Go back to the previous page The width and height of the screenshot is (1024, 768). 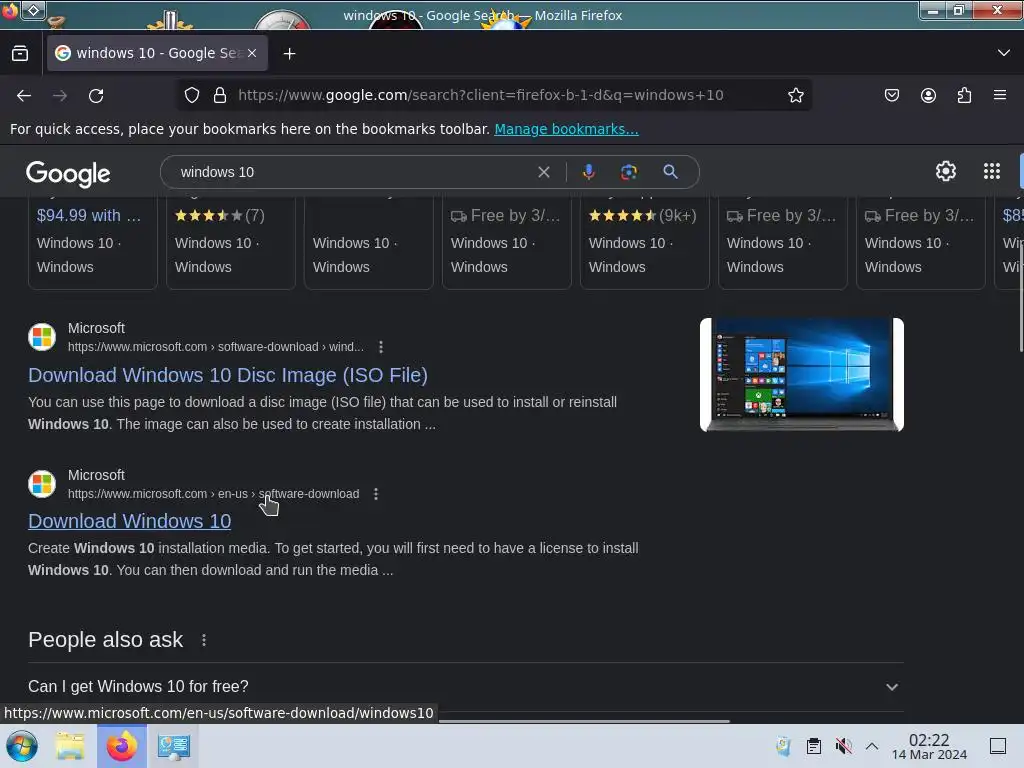[24, 96]
